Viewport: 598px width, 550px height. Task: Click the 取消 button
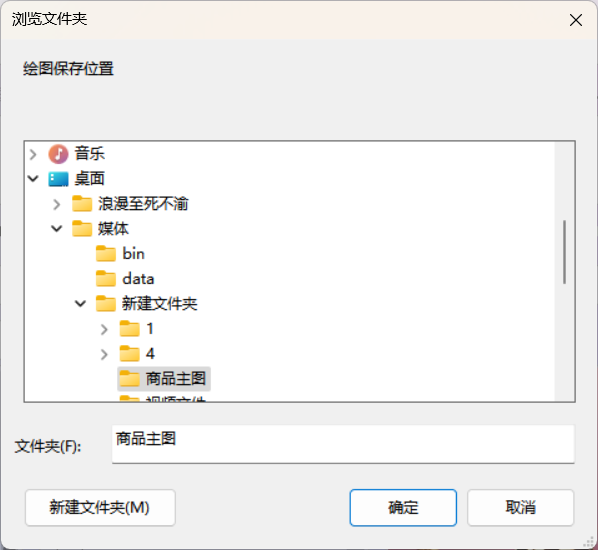click(x=521, y=508)
